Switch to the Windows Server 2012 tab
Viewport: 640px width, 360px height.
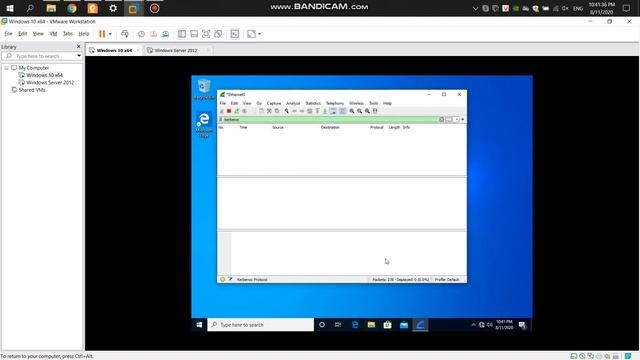tap(176, 50)
